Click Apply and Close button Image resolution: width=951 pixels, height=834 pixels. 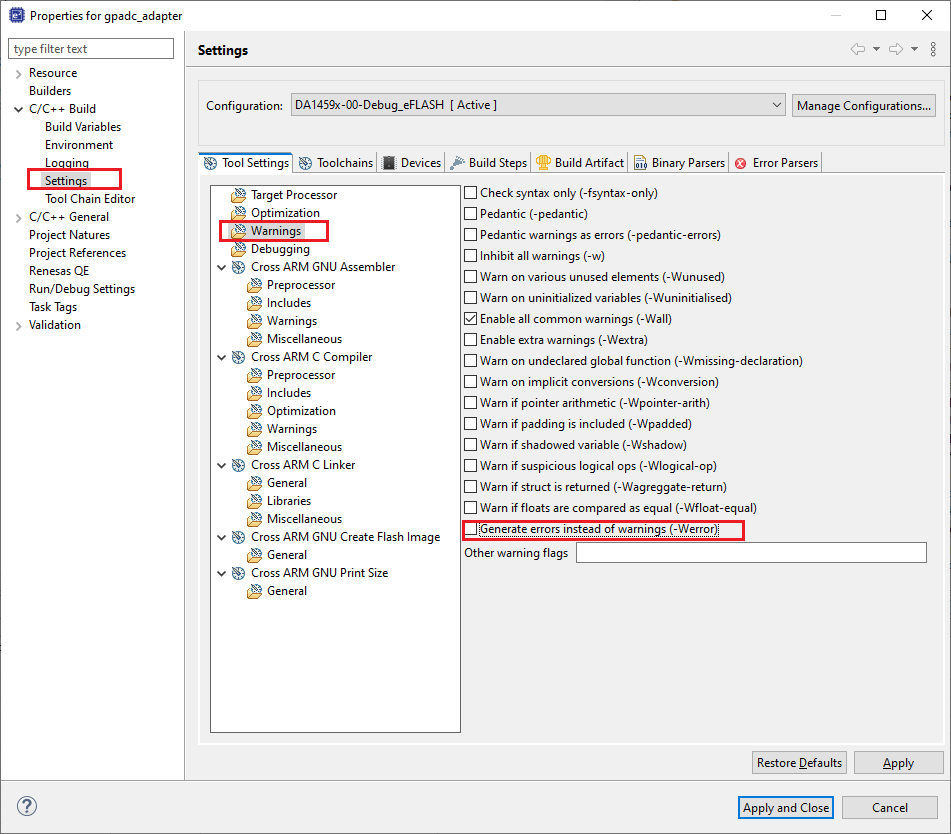pyautogui.click(x=786, y=808)
